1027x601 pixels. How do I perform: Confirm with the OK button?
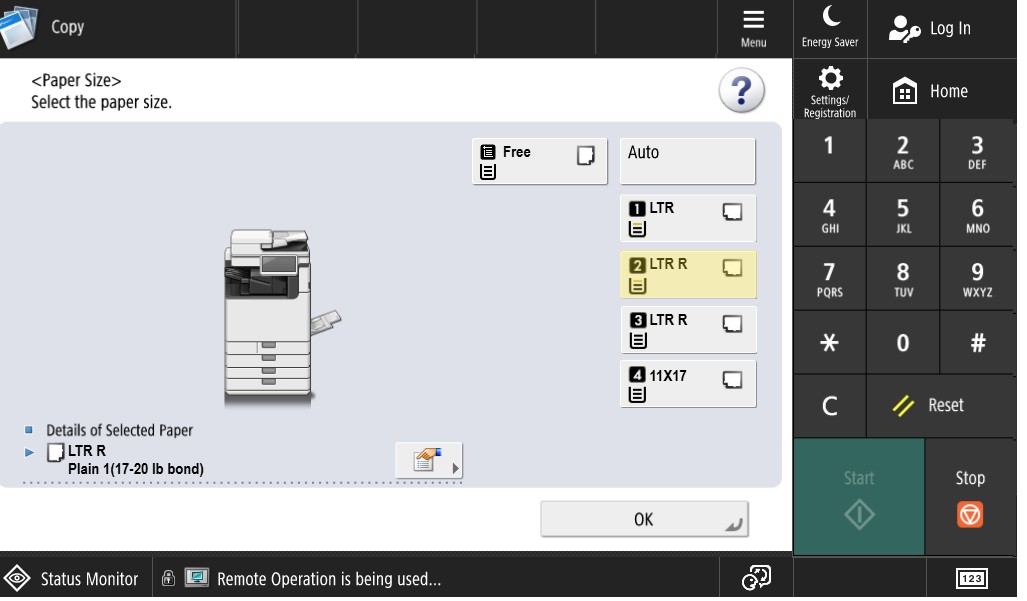coord(644,519)
